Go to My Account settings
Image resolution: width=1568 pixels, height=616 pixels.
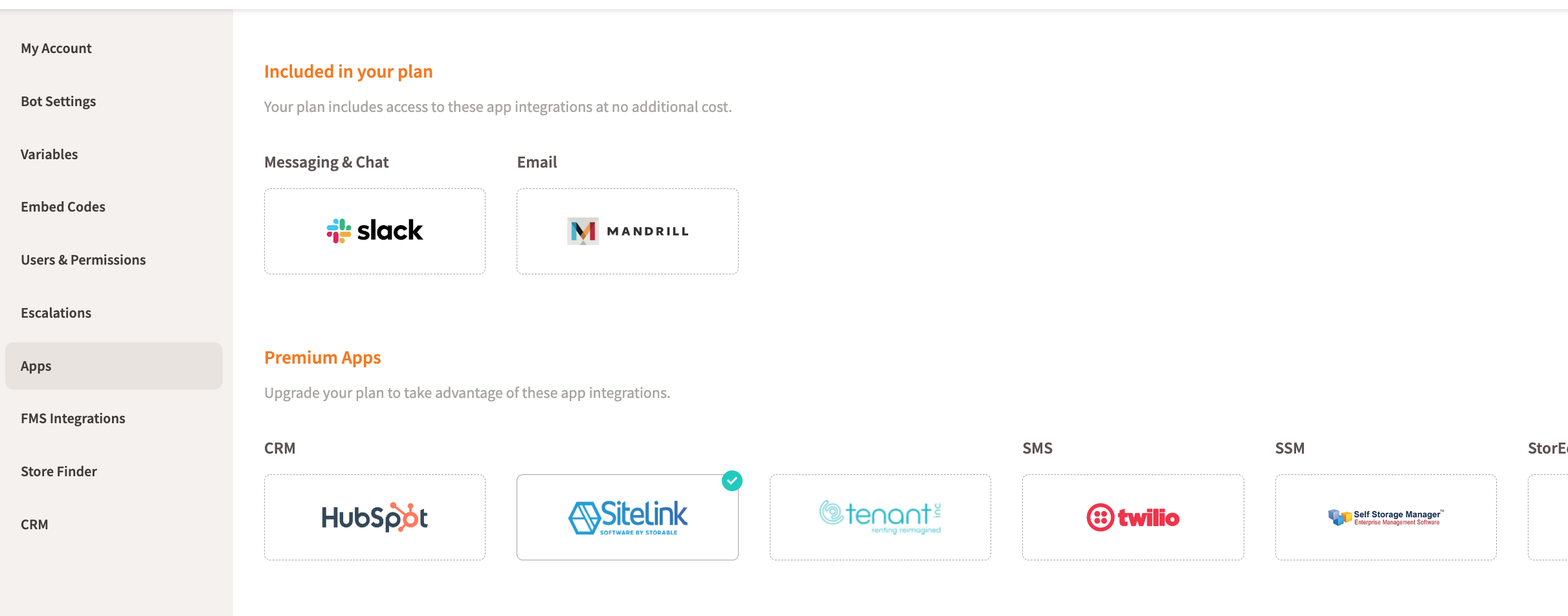(x=56, y=49)
